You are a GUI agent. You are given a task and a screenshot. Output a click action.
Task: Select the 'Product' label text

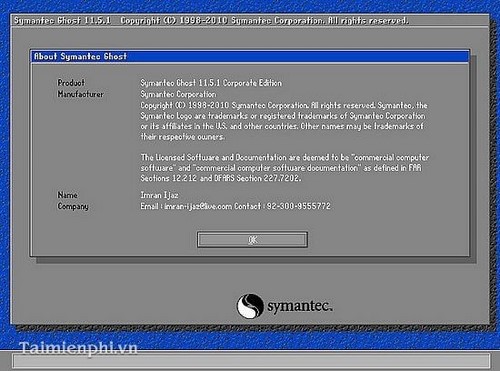pyautogui.click(x=71, y=83)
